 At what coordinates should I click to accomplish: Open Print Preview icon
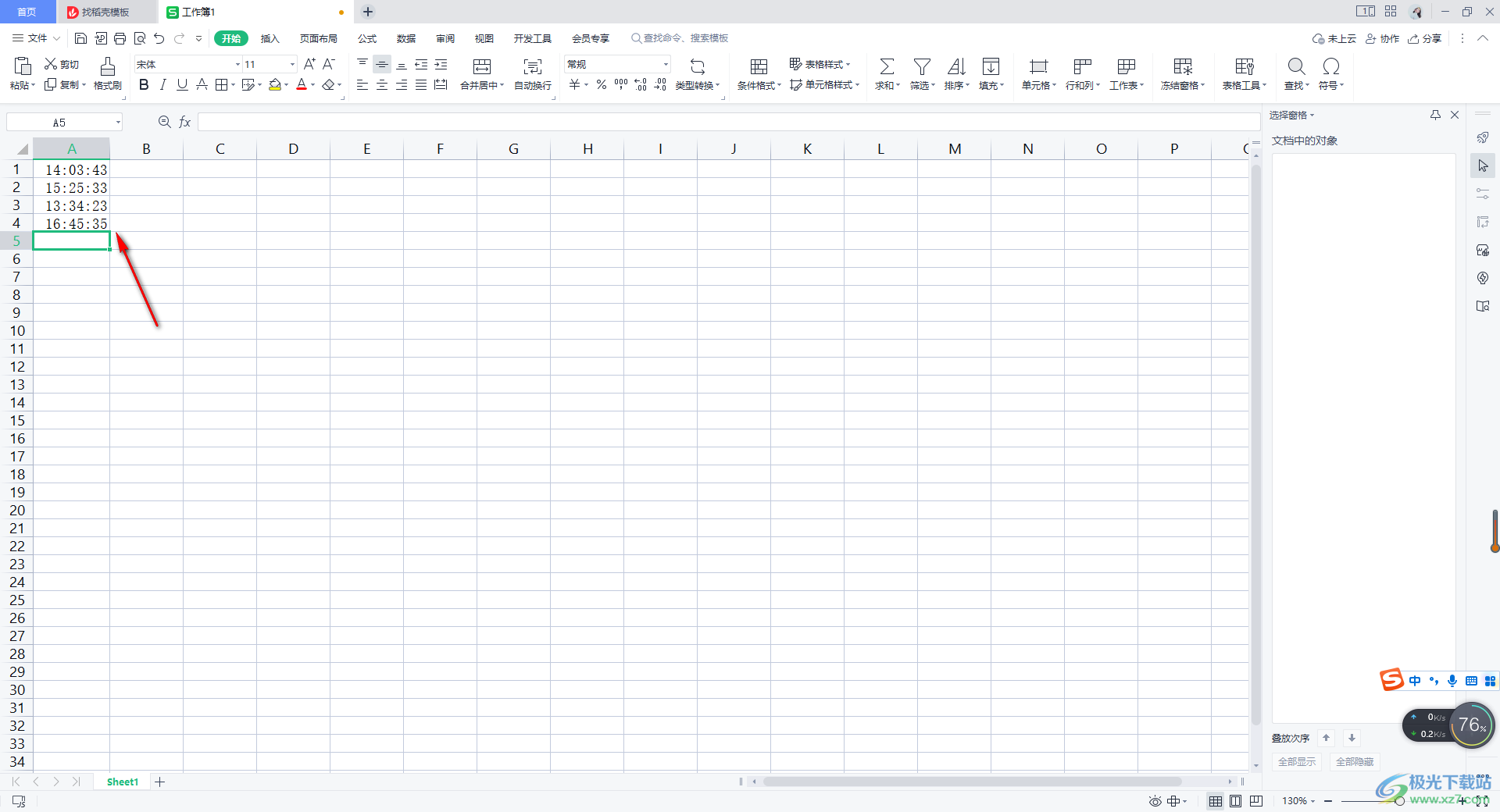[140, 38]
